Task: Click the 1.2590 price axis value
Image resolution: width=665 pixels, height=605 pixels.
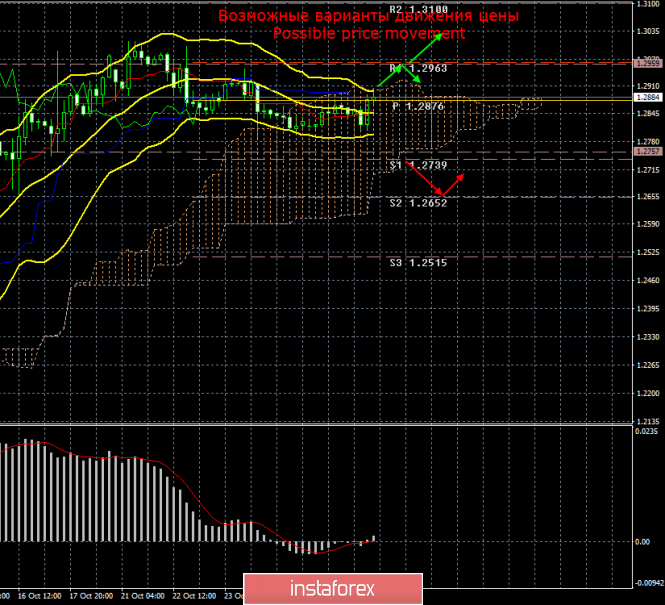Action: click(x=648, y=224)
